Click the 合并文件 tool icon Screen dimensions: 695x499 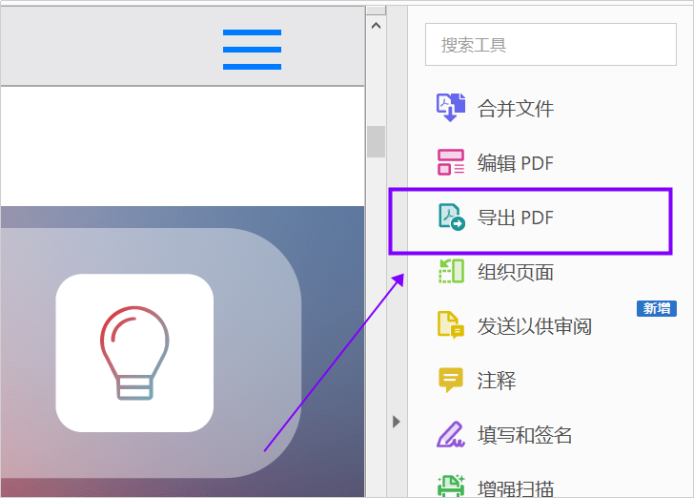point(450,107)
